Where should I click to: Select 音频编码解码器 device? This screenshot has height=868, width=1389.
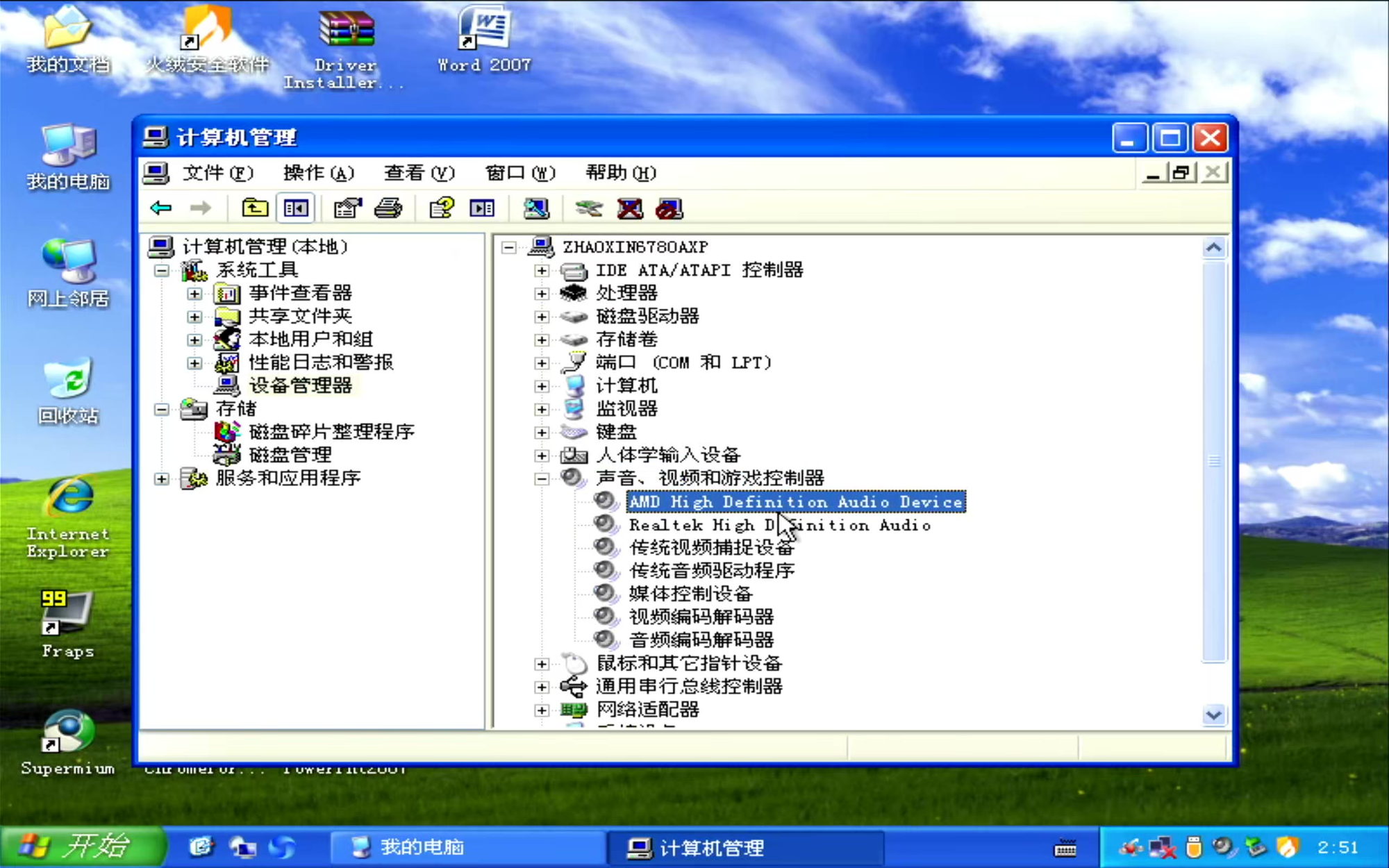pyautogui.click(x=701, y=640)
